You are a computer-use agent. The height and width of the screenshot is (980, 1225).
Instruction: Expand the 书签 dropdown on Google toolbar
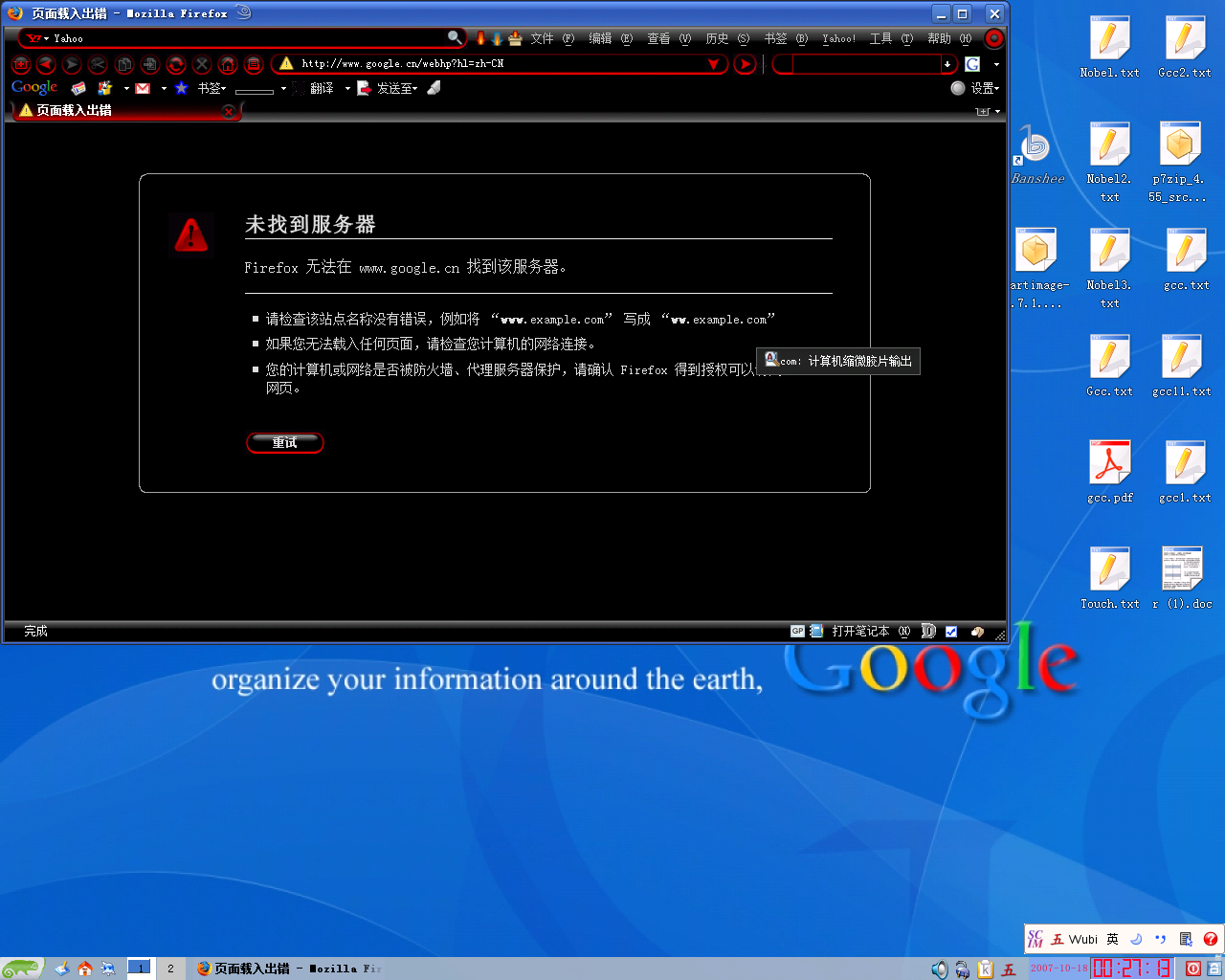tap(212, 88)
